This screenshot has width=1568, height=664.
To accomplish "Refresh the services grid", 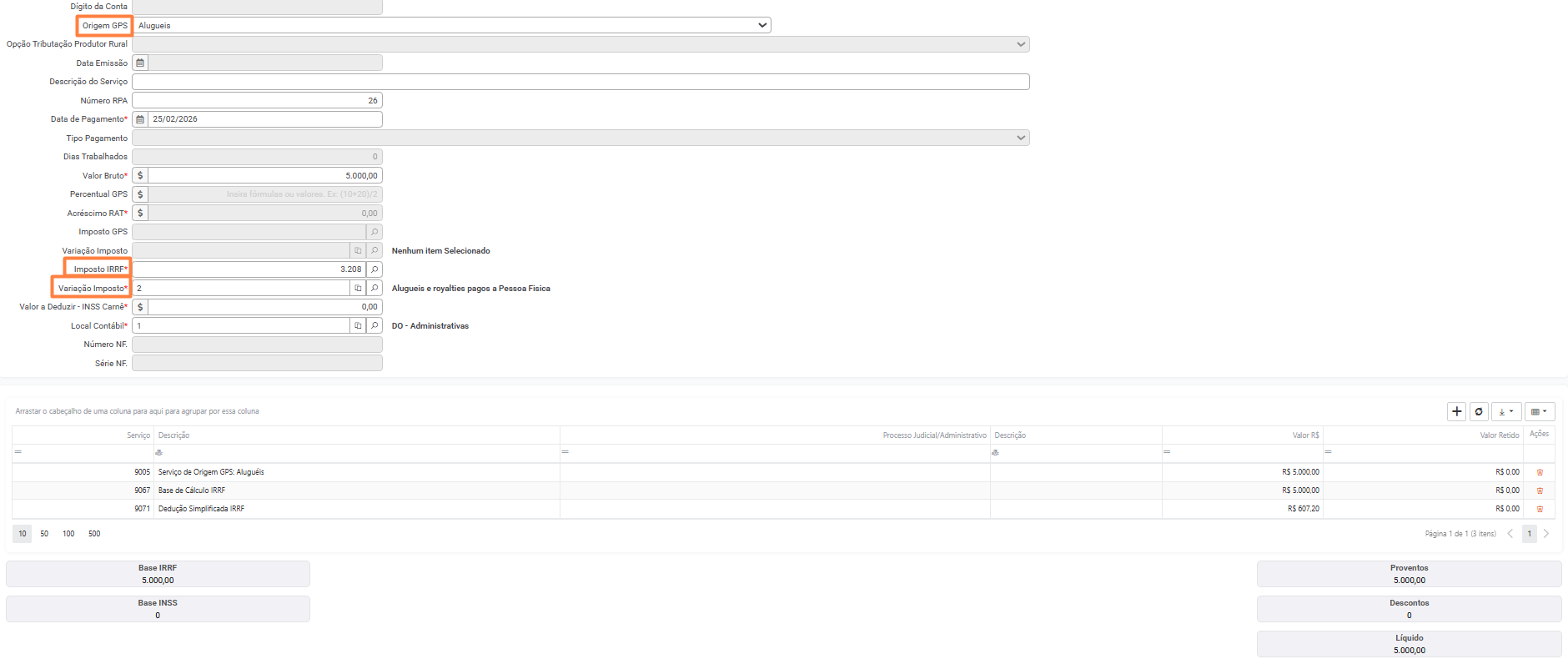I will (x=1479, y=411).
